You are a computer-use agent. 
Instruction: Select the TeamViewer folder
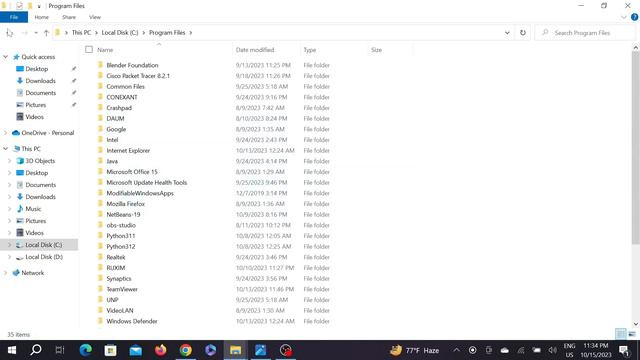click(122, 289)
